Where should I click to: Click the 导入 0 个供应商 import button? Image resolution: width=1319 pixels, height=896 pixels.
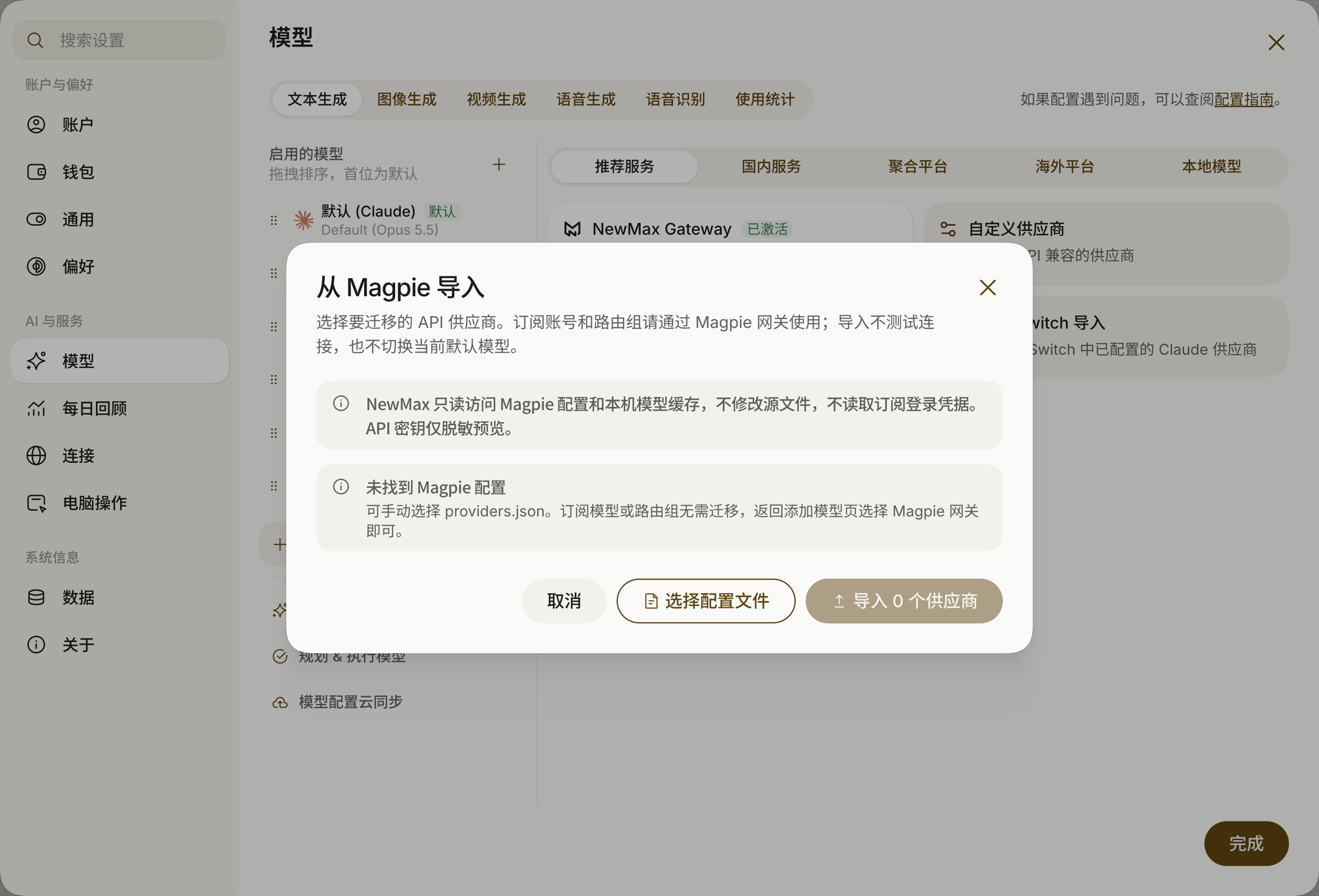903,601
